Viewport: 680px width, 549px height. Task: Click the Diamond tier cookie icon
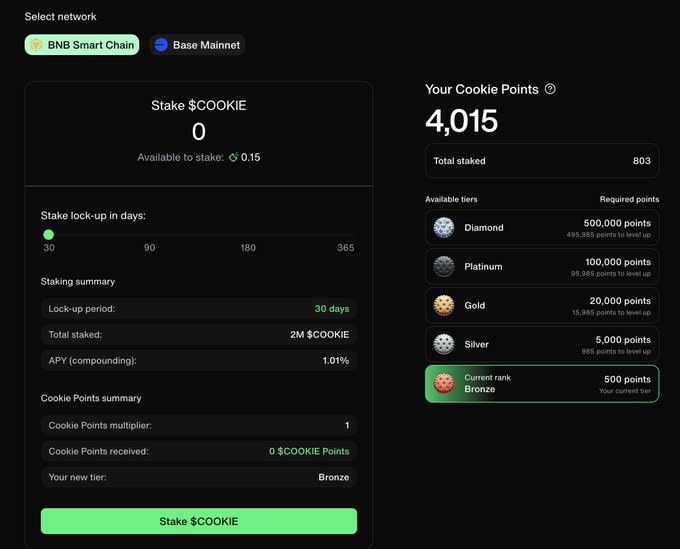(x=444, y=227)
